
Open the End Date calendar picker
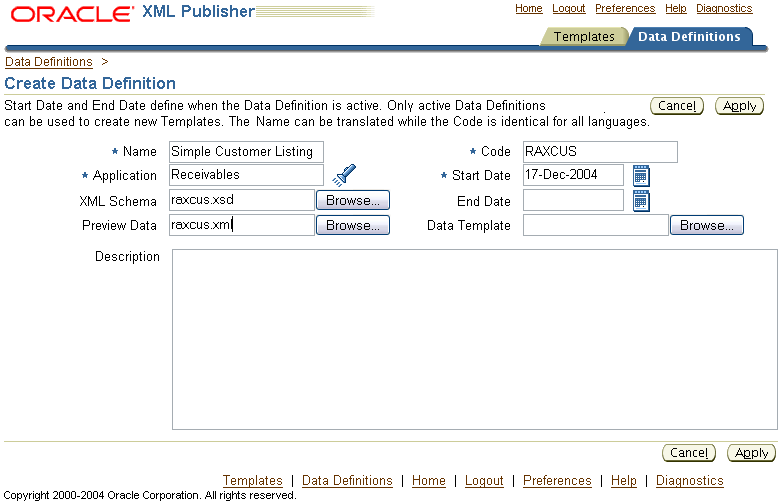[641, 201]
